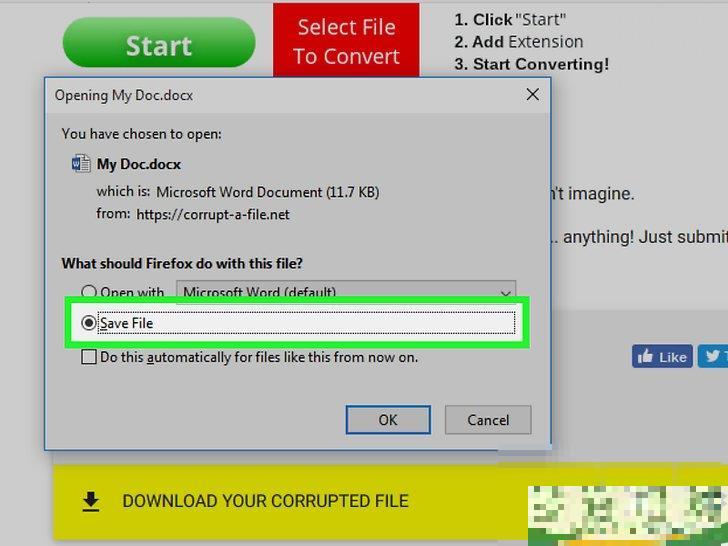This screenshot has width=728, height=546.
Task: Click DOWNLOAD YOUR CORRUPTED FILE text
Action: click(265, 501)
